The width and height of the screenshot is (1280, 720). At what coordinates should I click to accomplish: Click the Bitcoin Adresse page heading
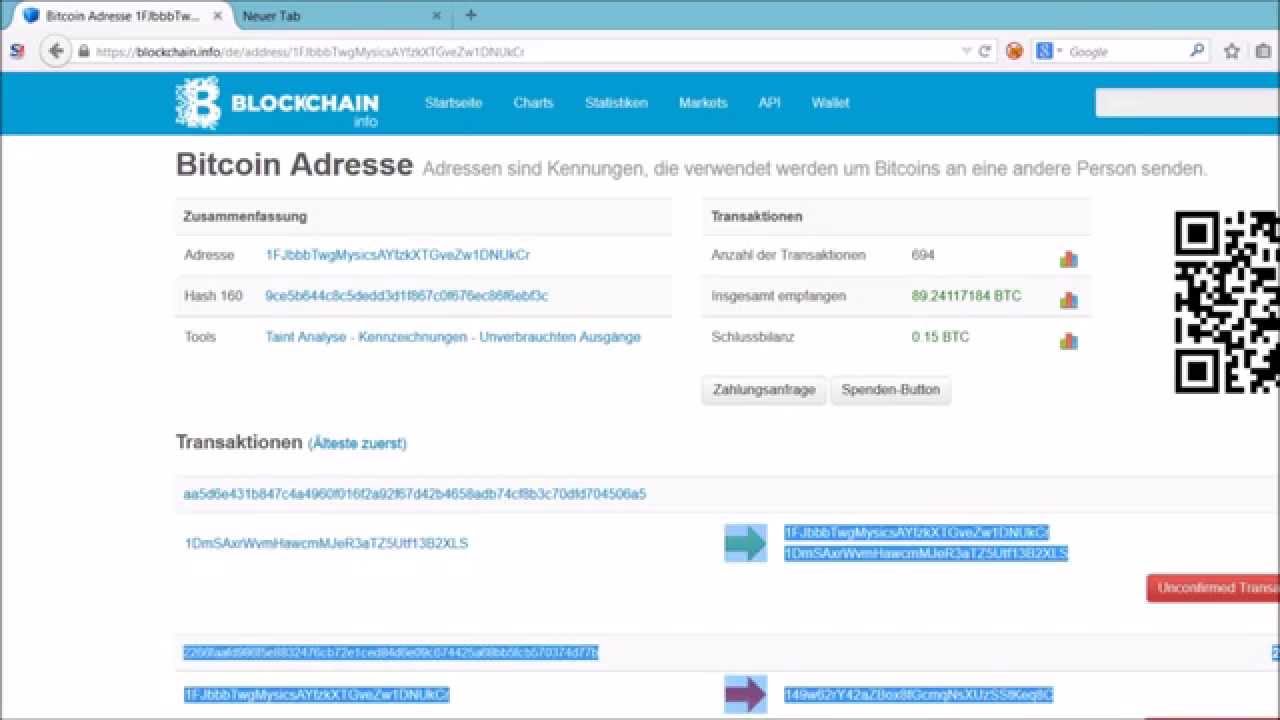click(x=294, y=165)
